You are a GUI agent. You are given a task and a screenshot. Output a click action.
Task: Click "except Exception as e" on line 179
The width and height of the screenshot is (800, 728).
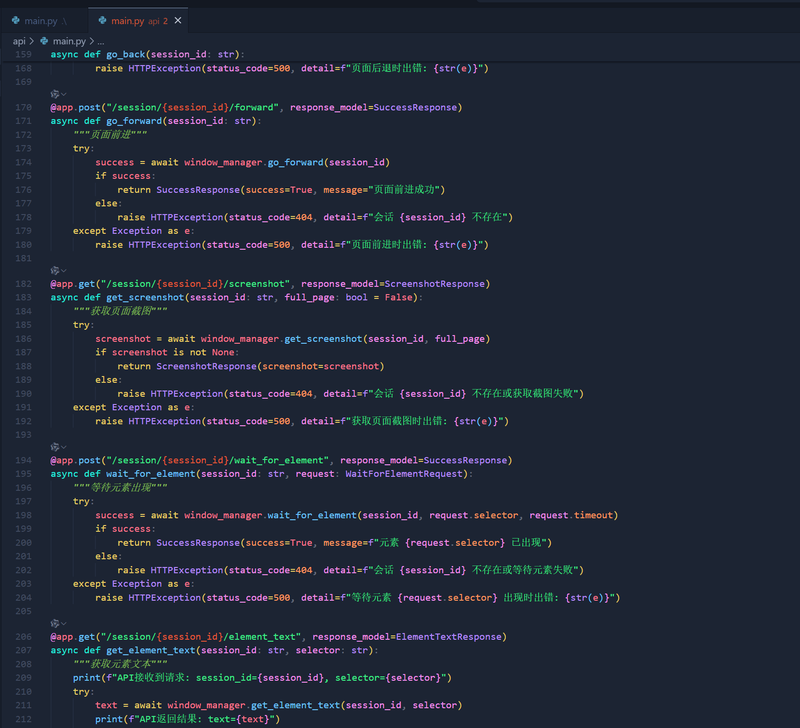132,231
